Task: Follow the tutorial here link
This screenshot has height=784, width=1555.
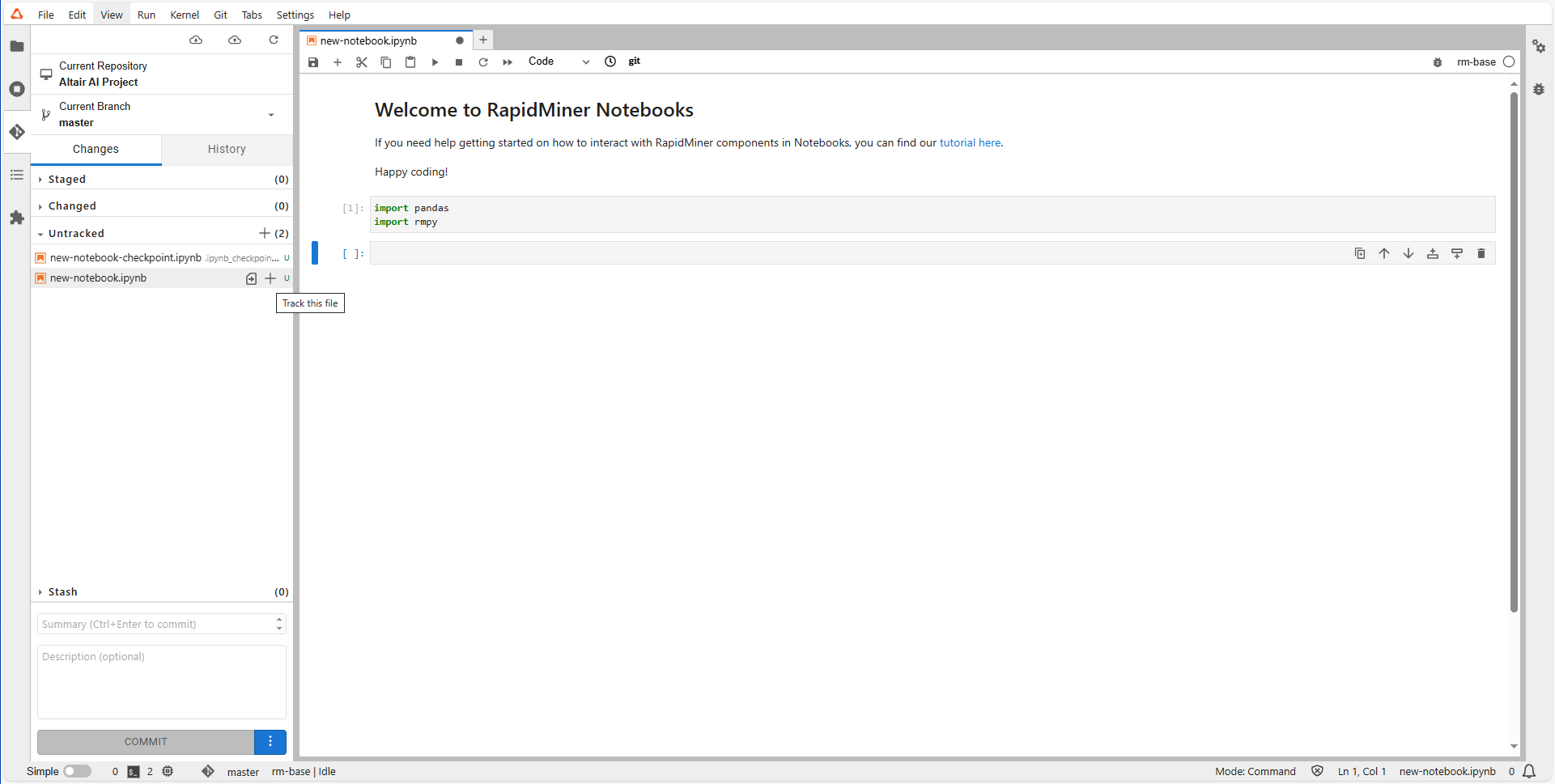Action: tap(970, 142)
